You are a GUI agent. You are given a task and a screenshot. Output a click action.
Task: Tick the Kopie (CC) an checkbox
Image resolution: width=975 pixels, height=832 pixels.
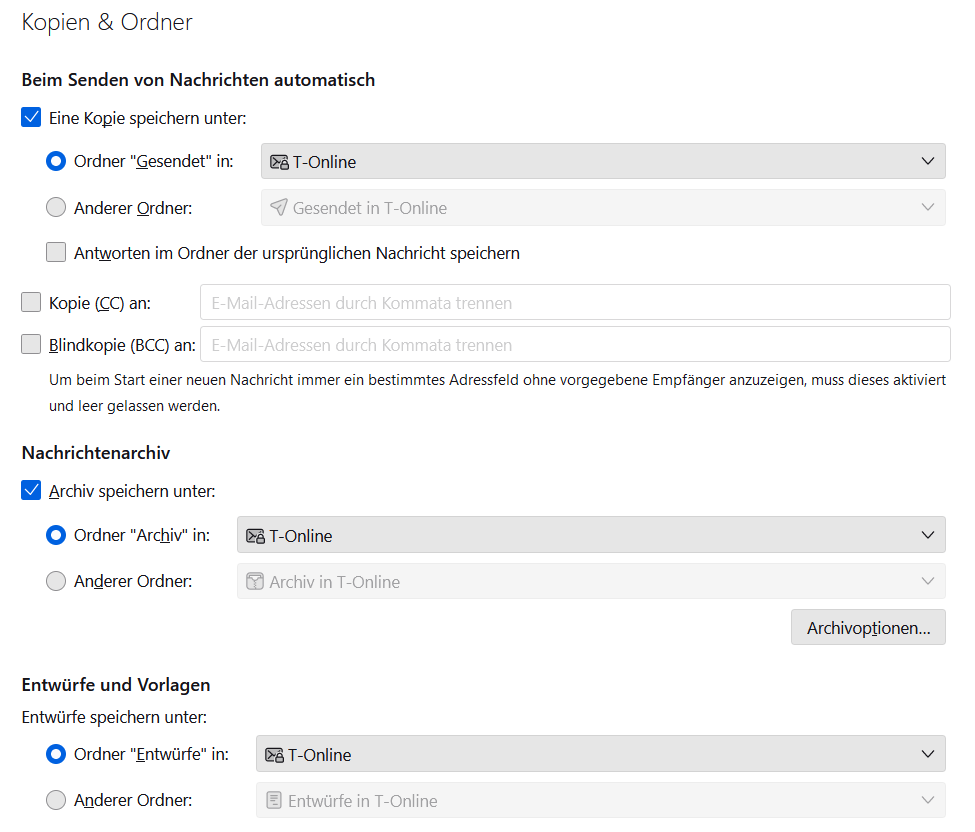pos(31,303)
